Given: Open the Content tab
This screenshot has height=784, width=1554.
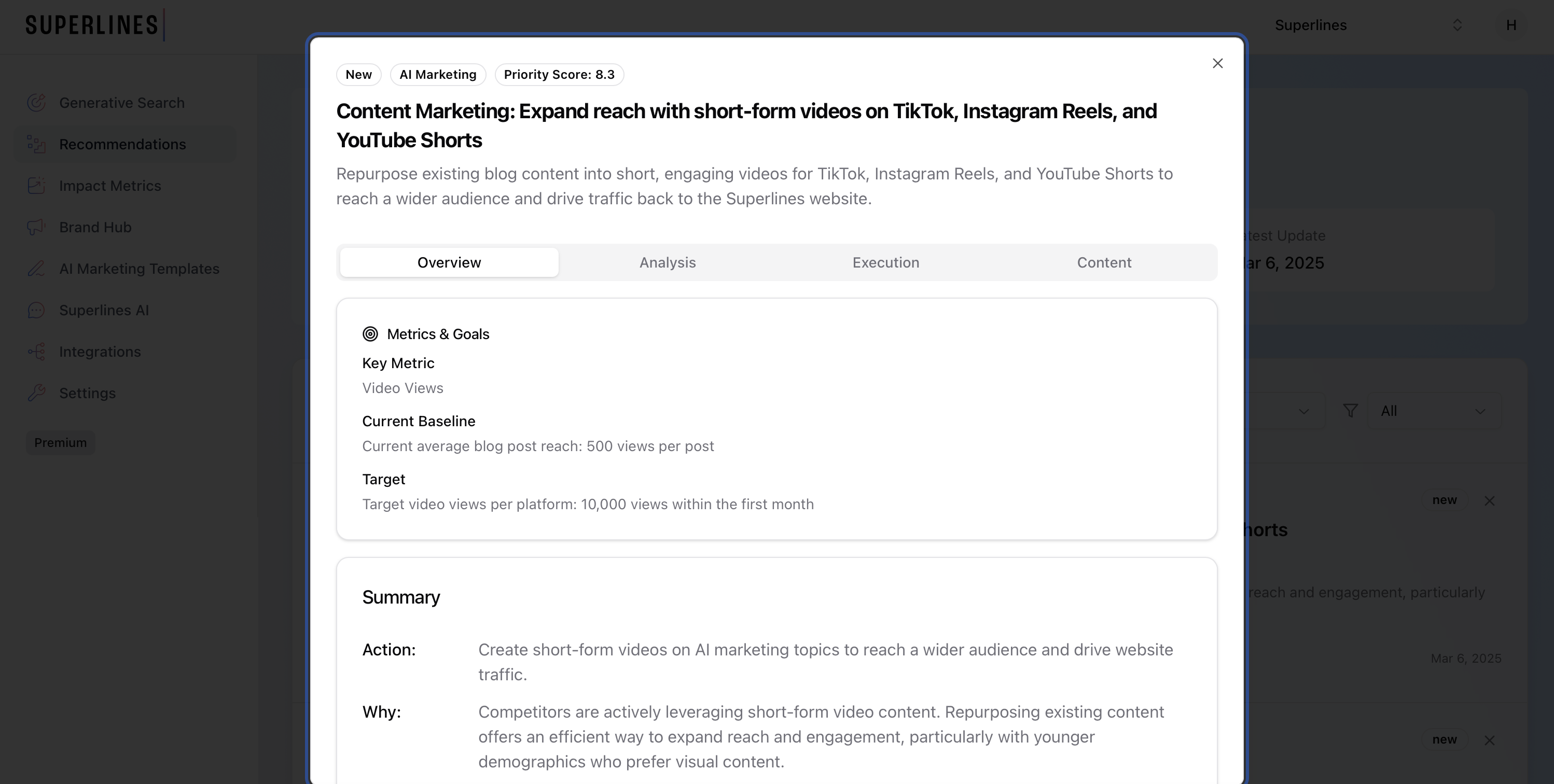Looking at the screenshot, I should click(x=1103, y=263).
